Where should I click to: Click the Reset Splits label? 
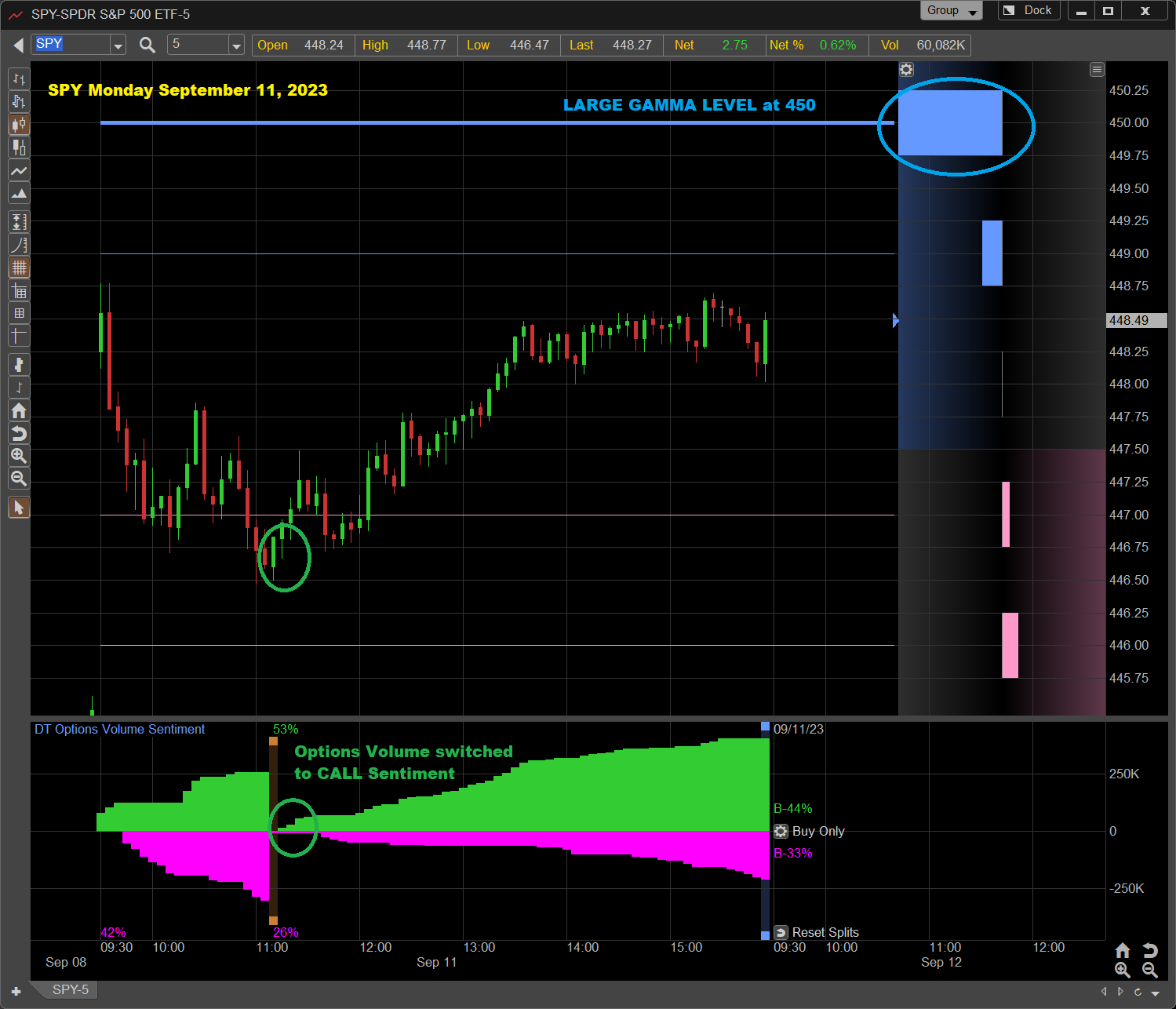[825, 932]
